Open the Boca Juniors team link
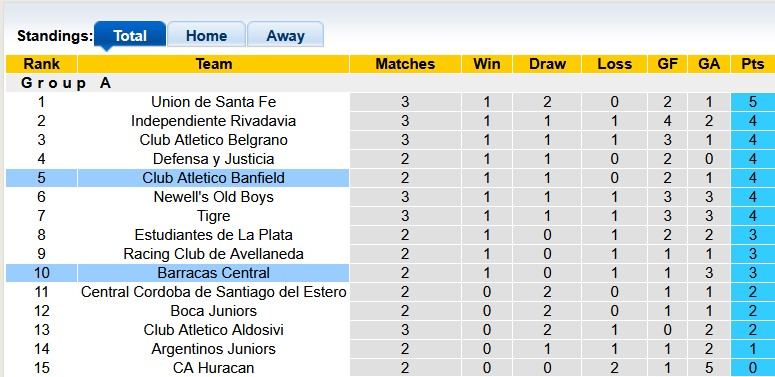 (x=214, y=311)
